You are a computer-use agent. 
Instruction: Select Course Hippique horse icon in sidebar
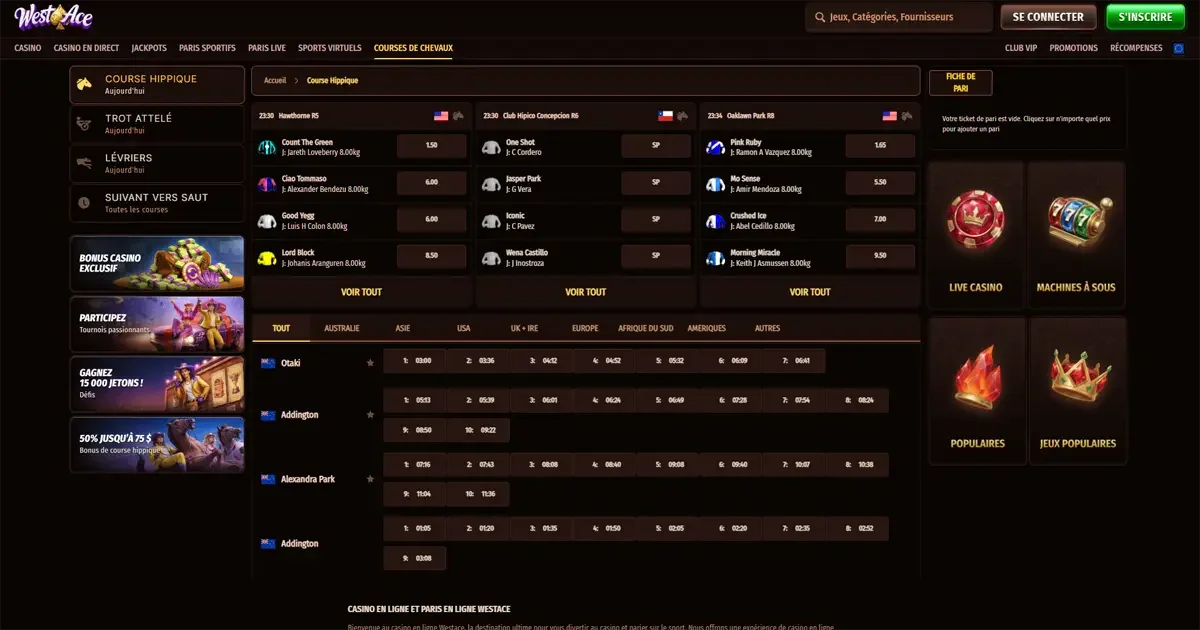click(x=86, y=84)
